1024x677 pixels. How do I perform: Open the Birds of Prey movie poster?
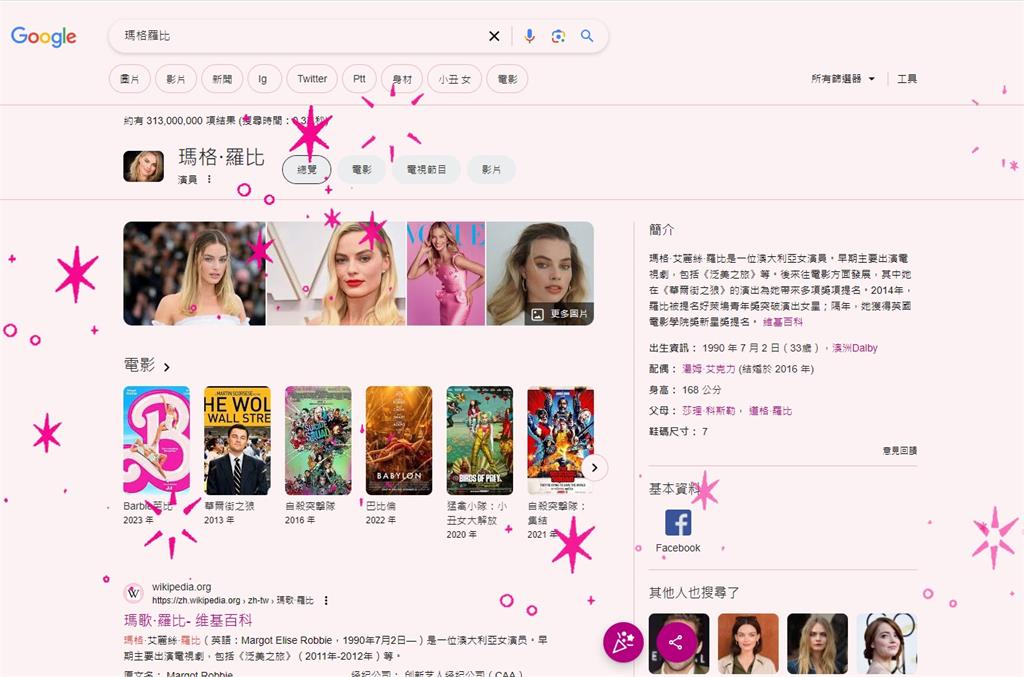480,440
